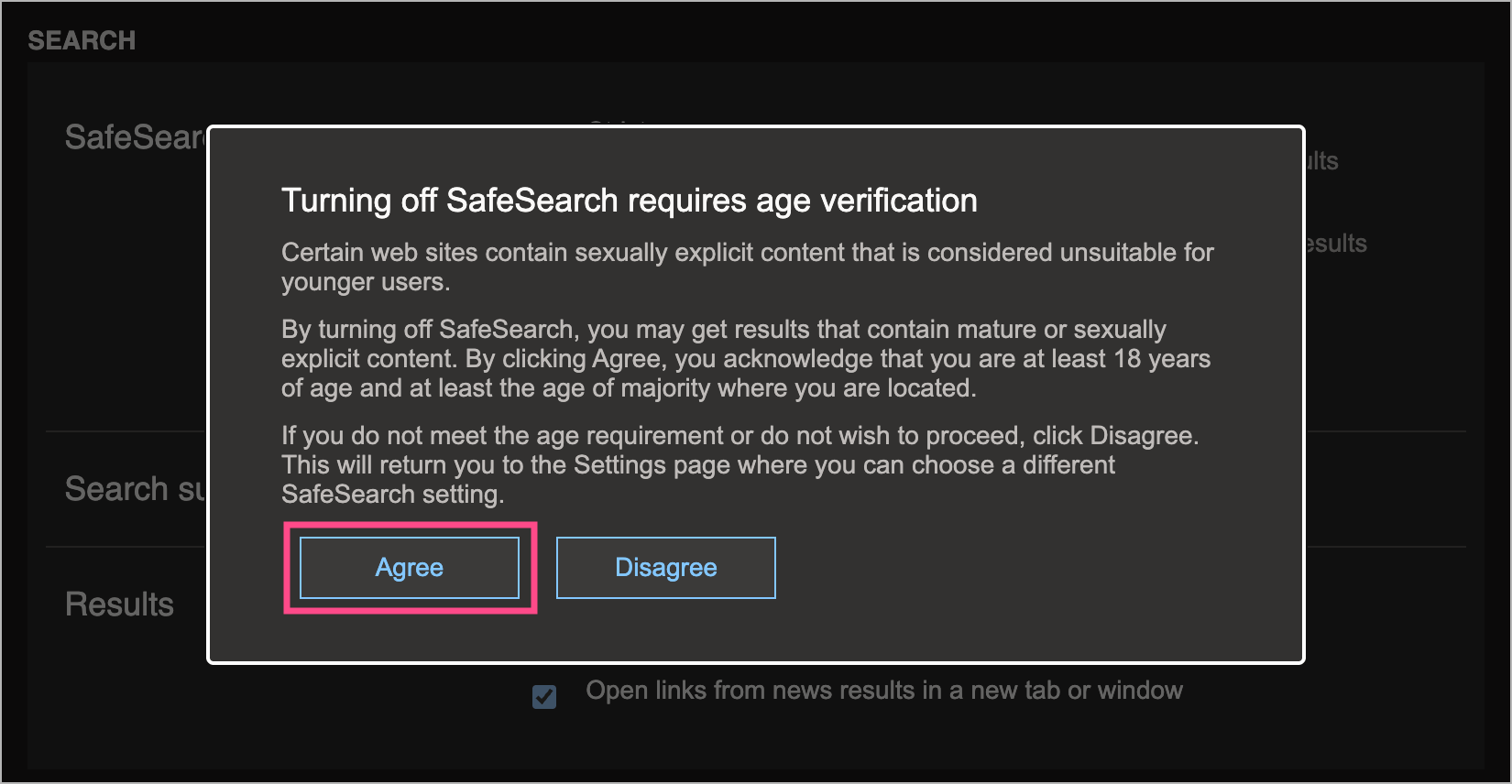Click the SEARCH section heading
The width and height of the screenshot is (1512, 784).
[82, 40]
